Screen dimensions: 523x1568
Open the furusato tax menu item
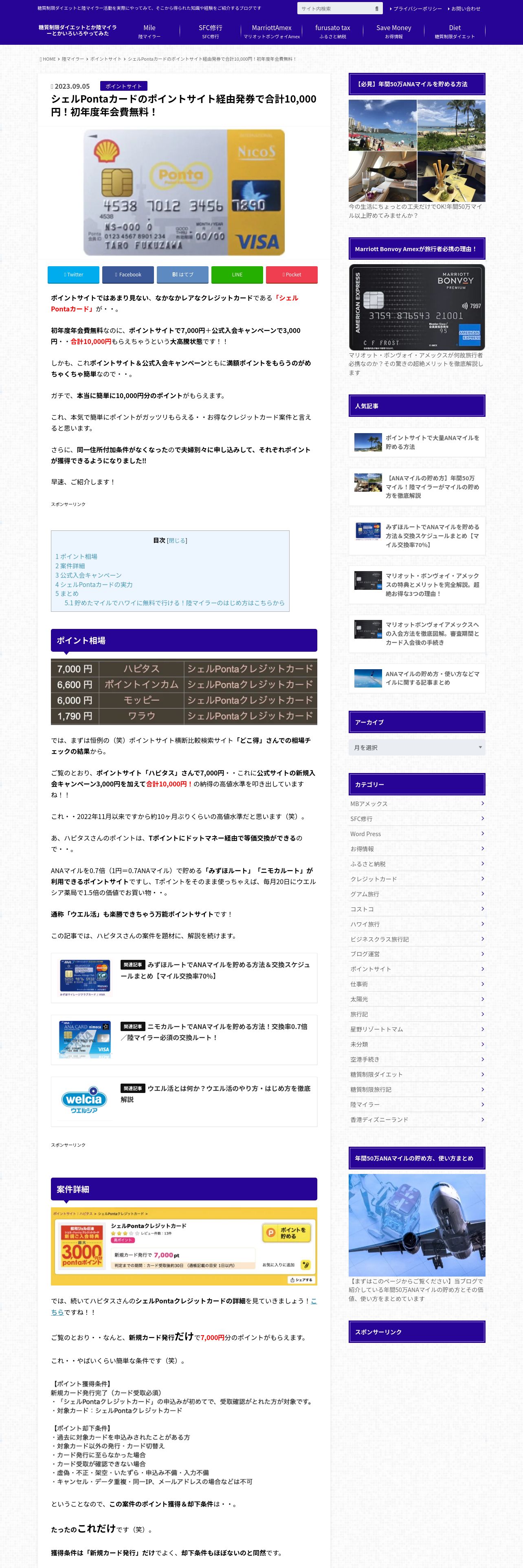[332, 32]
